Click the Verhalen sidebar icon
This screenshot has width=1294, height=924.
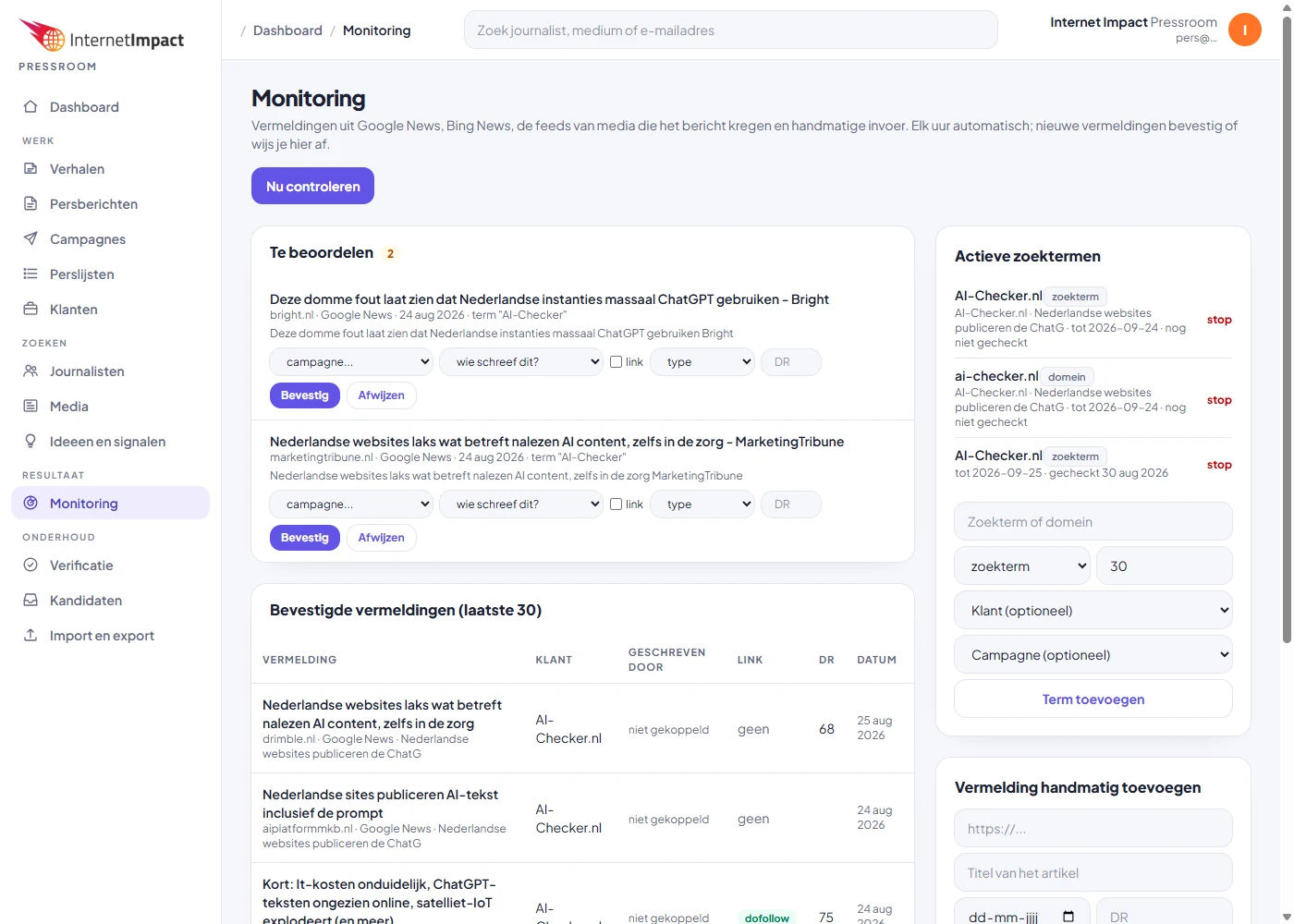(x=31, y=168)
